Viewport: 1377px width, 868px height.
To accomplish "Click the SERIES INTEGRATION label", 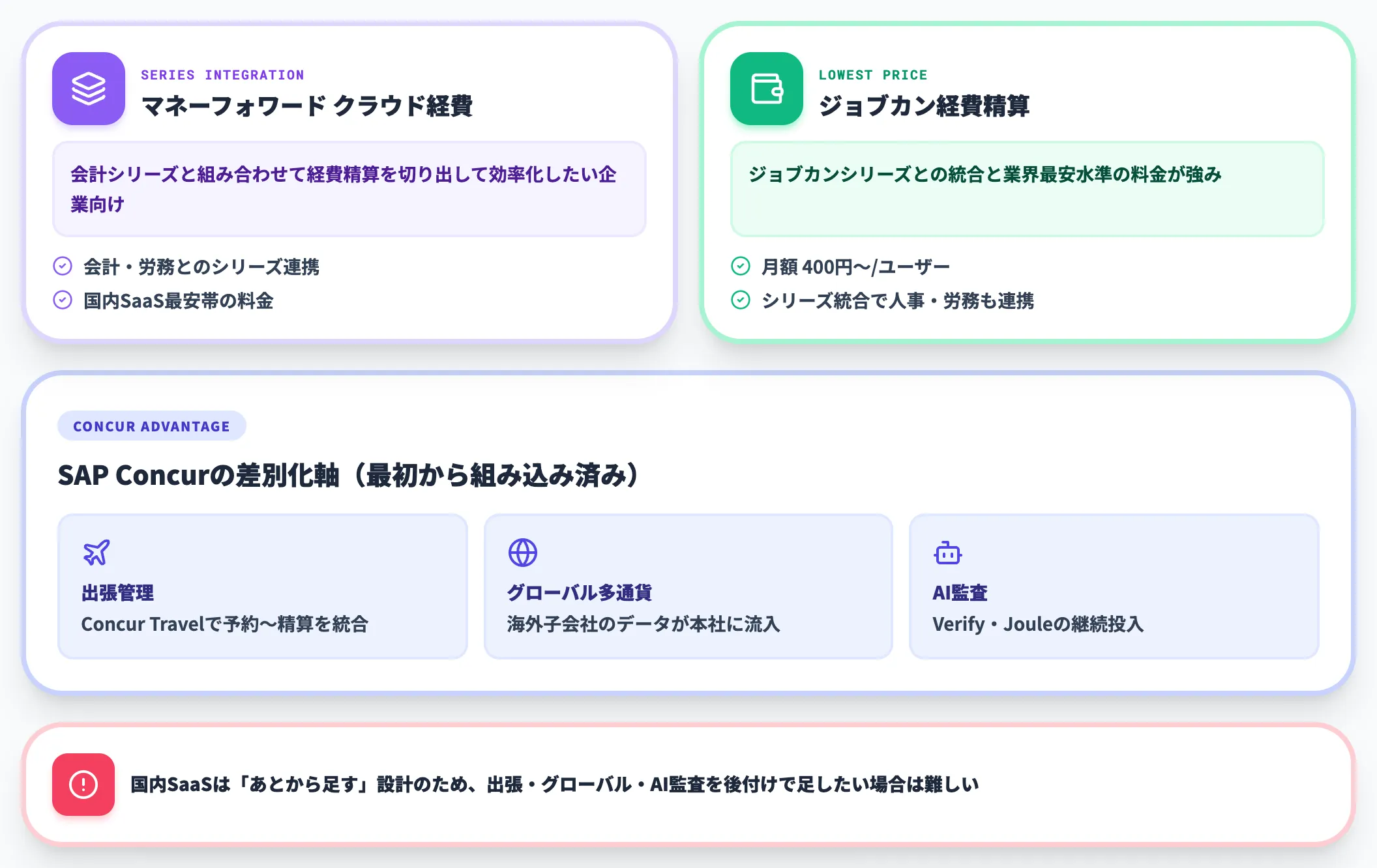I will (222, 75).
